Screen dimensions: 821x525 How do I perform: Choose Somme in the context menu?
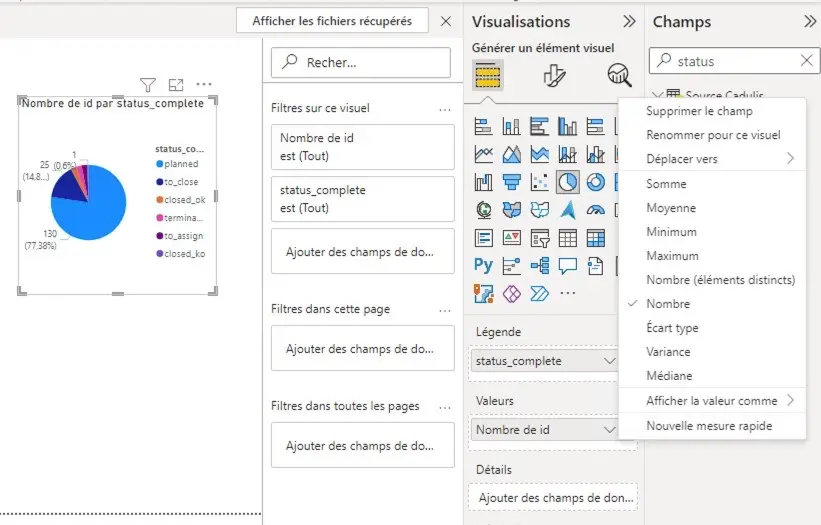[666, 184]
